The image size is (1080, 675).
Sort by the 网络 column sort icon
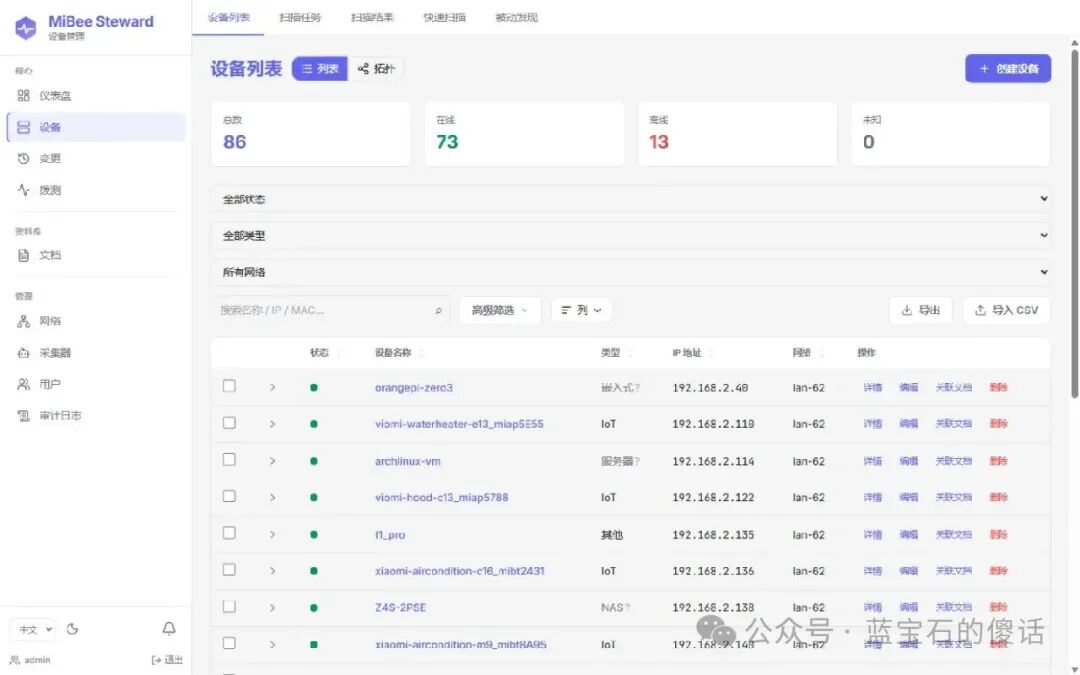click(821, 353)
